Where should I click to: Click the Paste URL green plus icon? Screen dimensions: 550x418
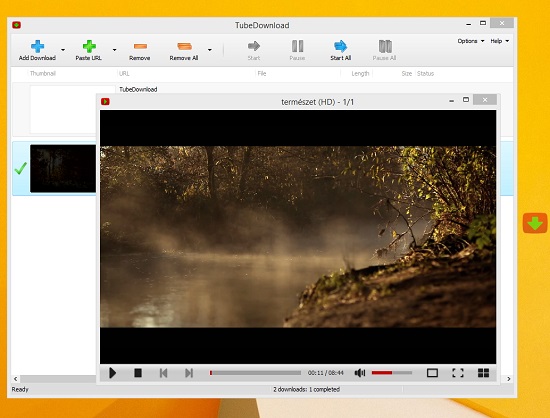coord(89,46)
